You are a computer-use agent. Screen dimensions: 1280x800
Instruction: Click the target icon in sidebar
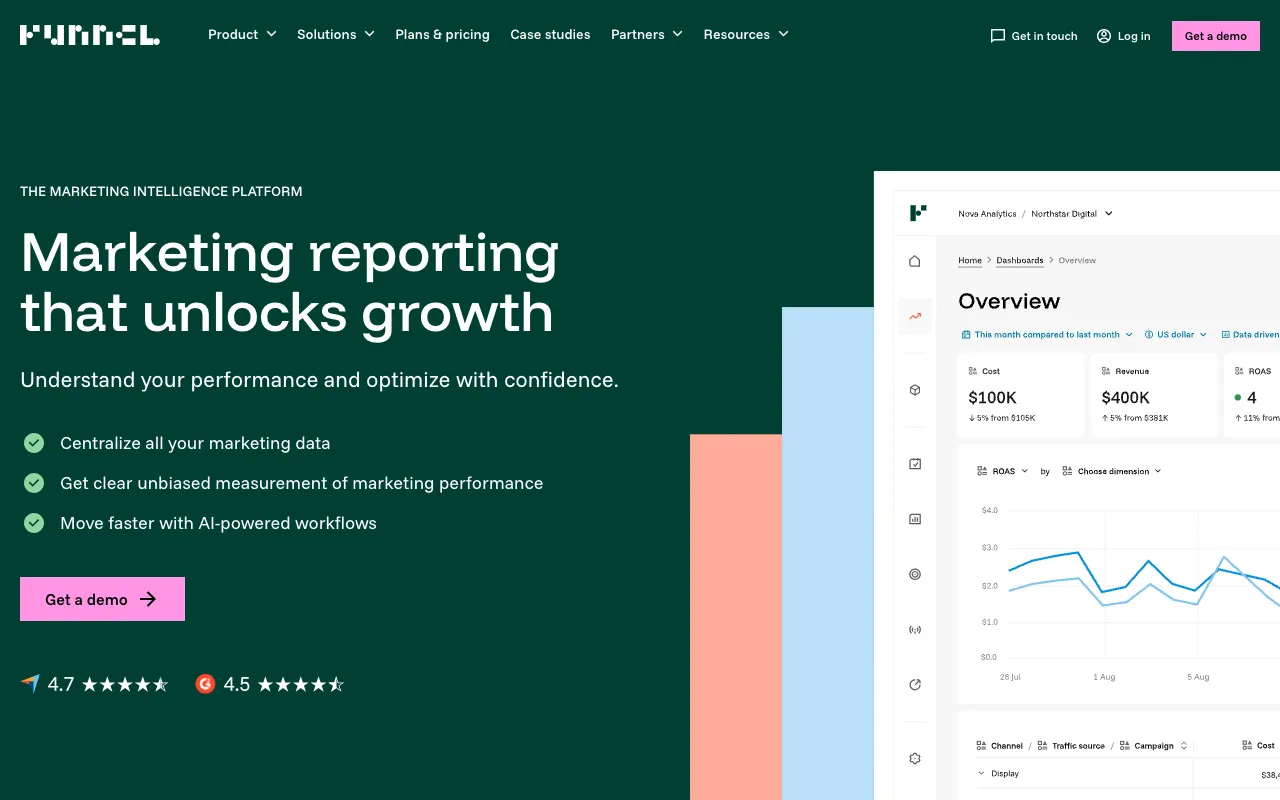914,574
